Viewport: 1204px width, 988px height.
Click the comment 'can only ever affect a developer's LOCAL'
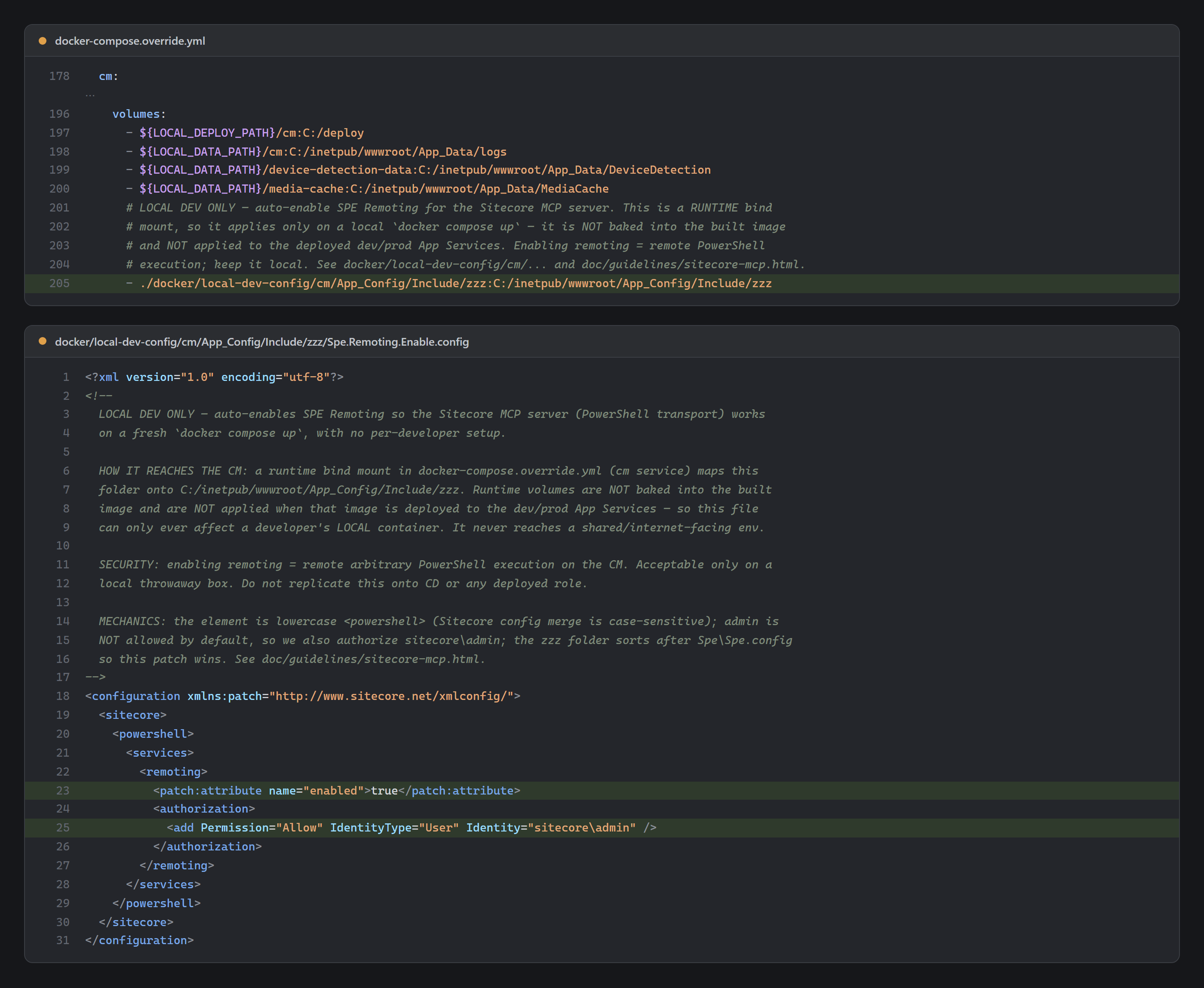(431, 528)
